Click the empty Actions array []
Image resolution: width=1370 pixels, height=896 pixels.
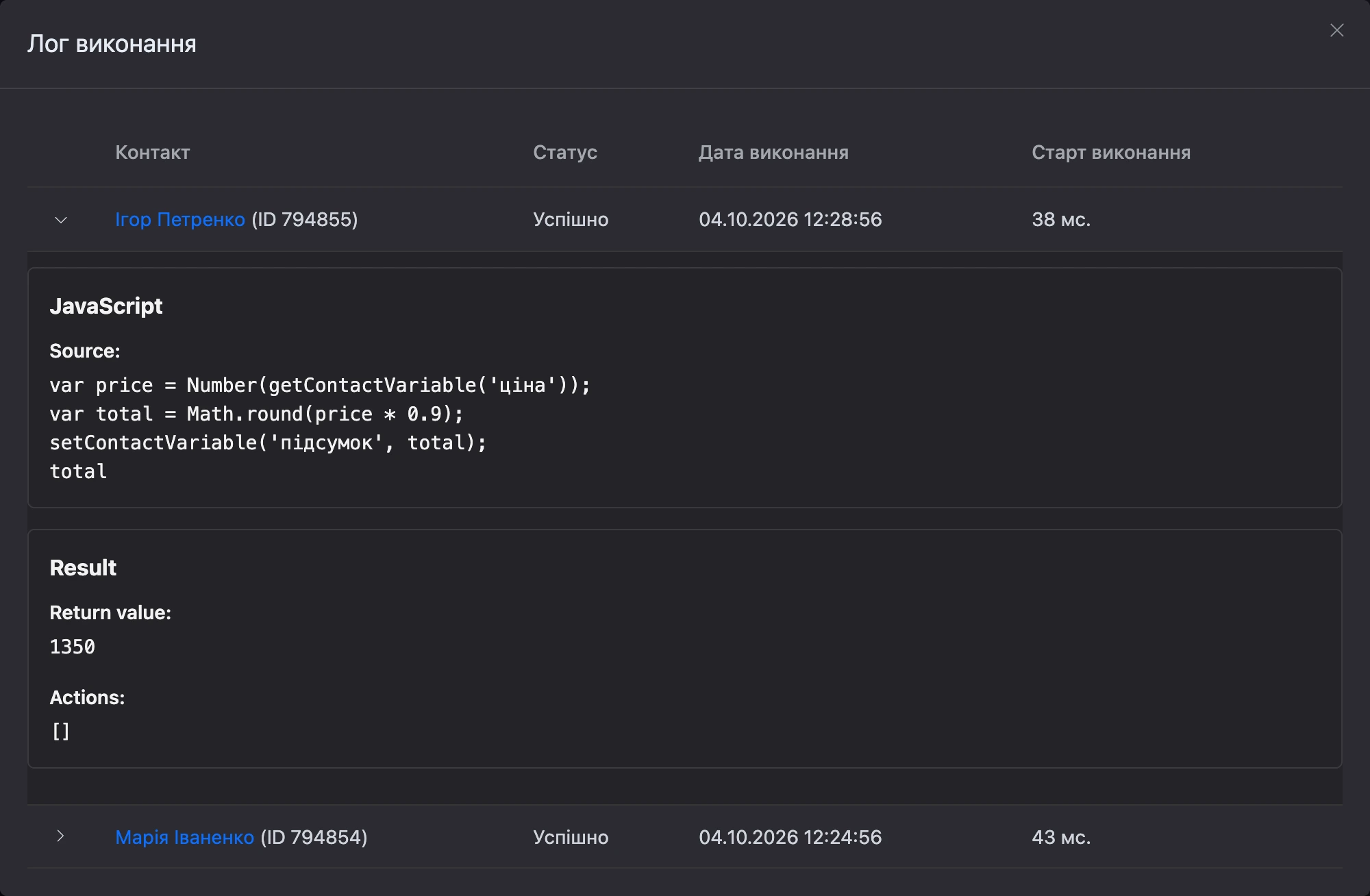coord(61,732)
